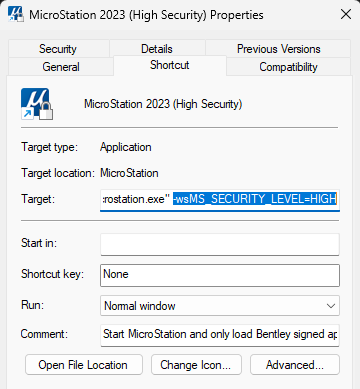Click the large MicroStation shortcut icon with padlock

[x=37, y=104]
